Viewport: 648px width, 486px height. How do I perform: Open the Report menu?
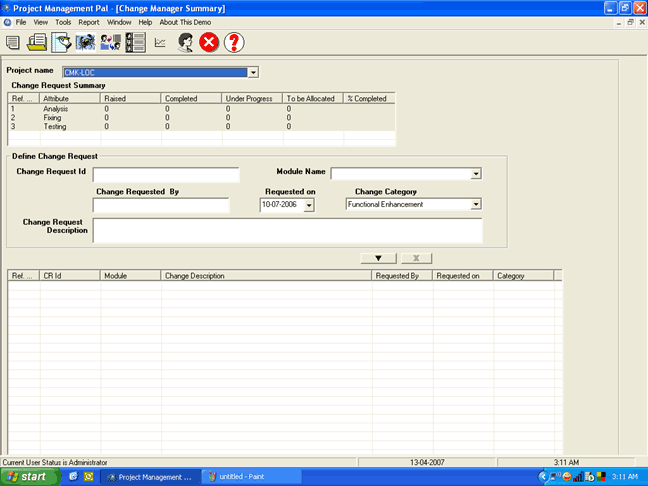tap(89, 21)
